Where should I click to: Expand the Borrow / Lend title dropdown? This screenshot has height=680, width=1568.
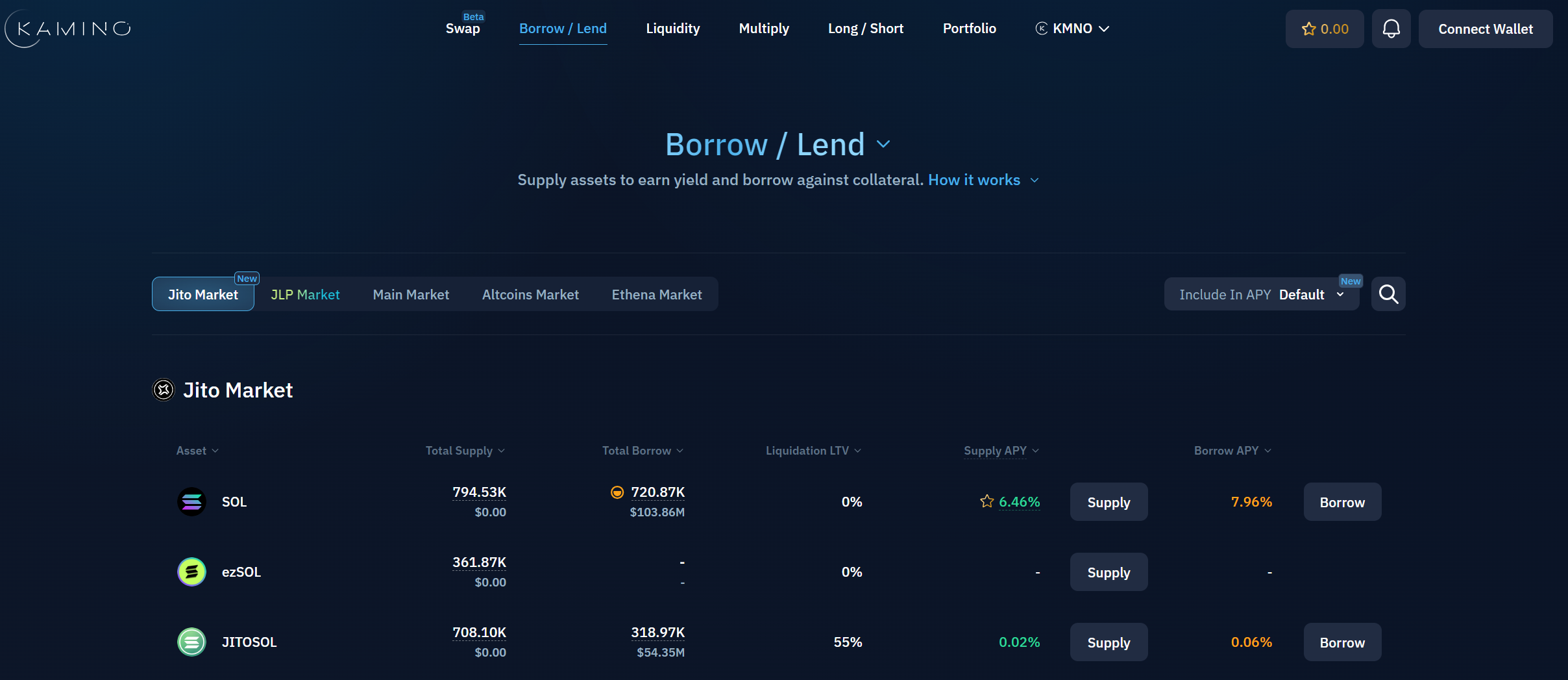(x=883, y=144)
